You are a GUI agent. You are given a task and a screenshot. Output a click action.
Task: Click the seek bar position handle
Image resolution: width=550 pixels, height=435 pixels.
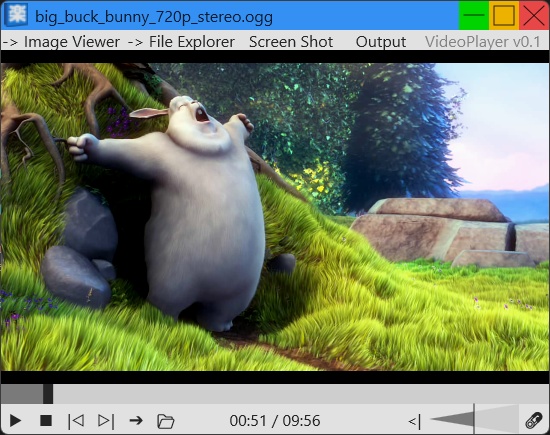pos(48,394)
